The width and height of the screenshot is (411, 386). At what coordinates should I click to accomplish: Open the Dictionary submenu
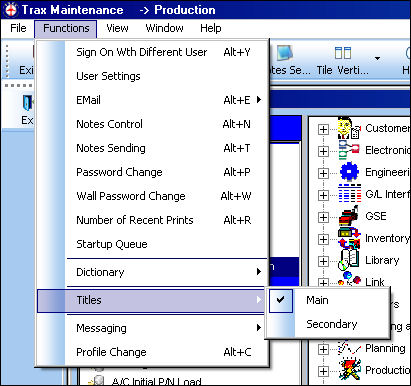[x=152, y=272]
